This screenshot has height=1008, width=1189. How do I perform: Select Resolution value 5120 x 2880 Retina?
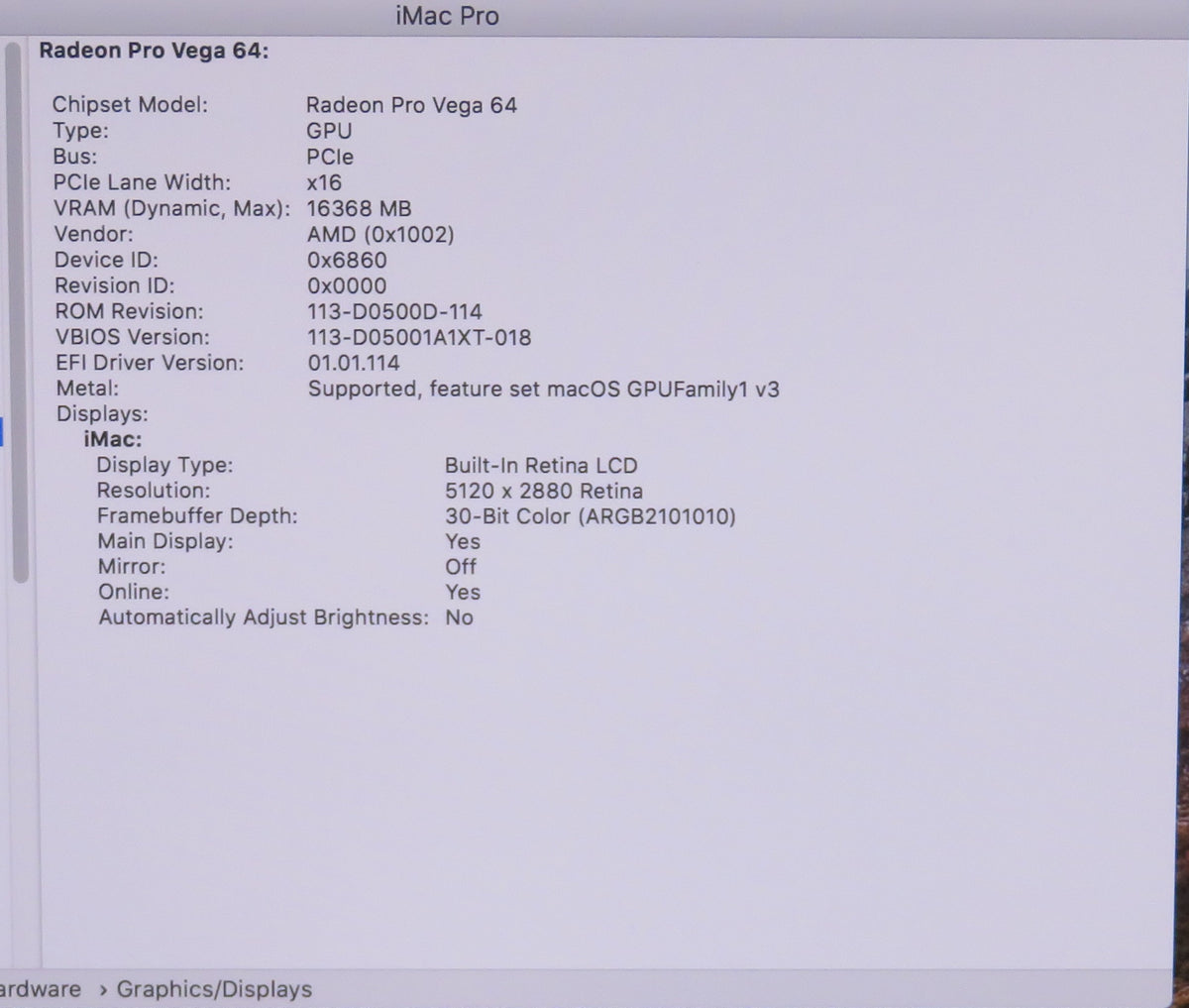click(544, 491)
